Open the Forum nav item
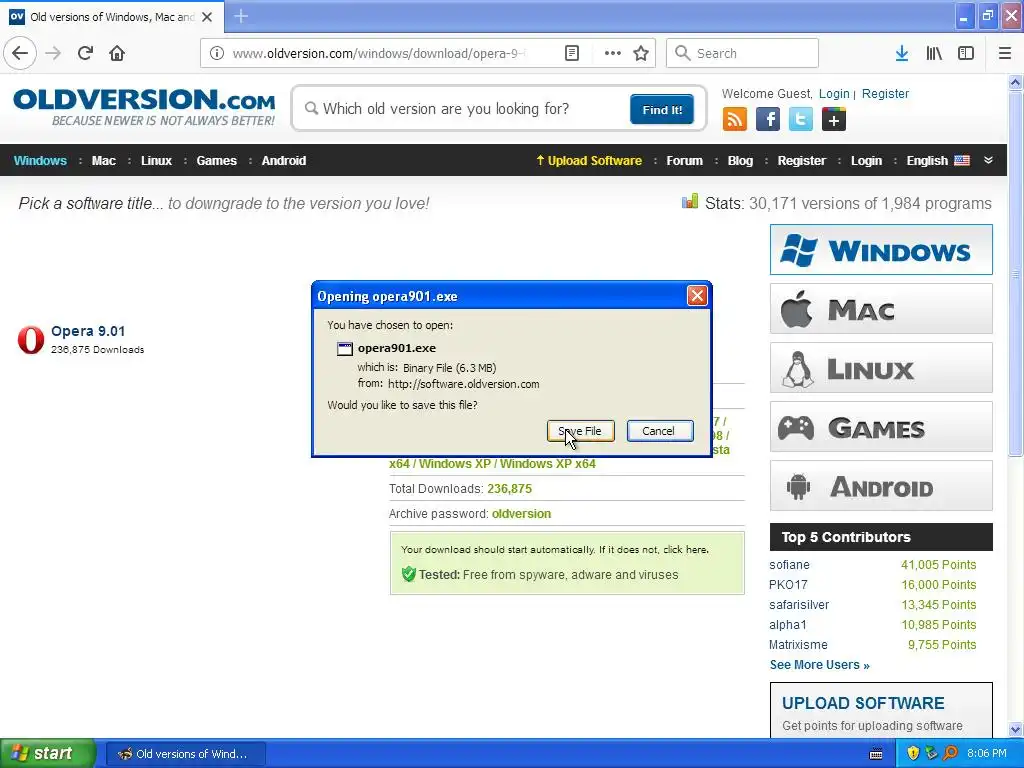 click(684, 161)
